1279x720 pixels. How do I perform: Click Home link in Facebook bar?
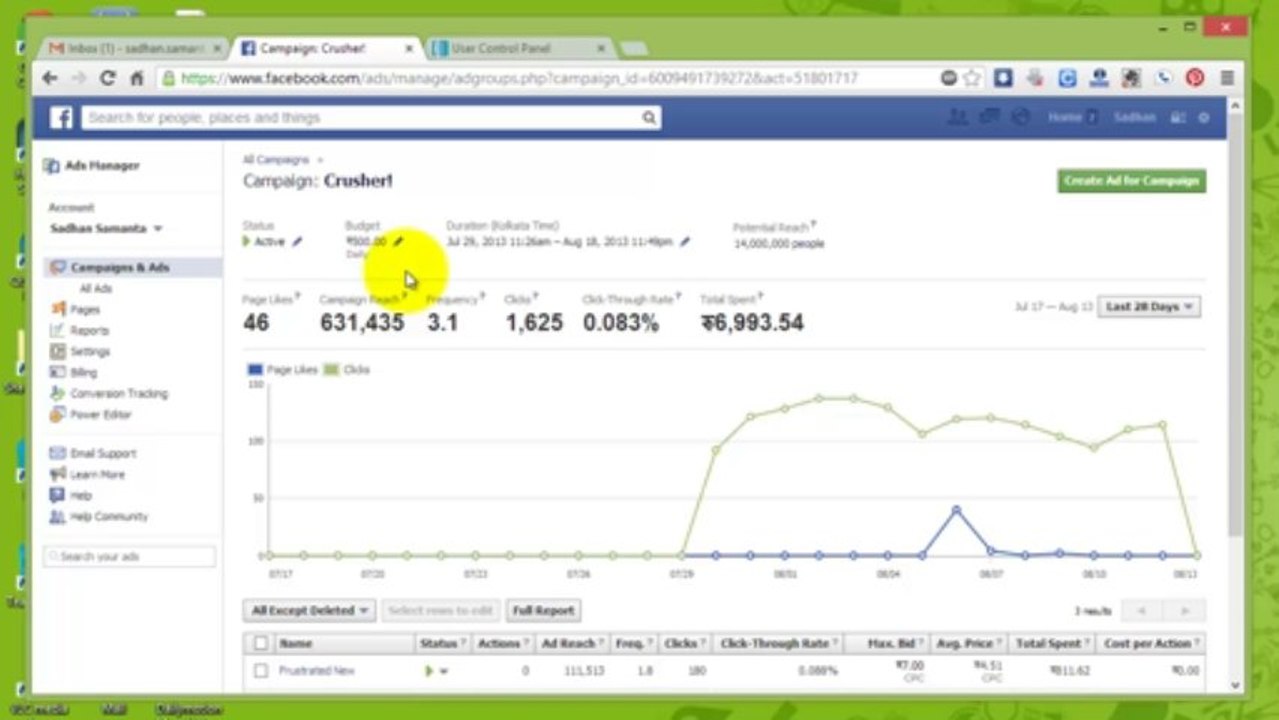(x=1064, y=118)
